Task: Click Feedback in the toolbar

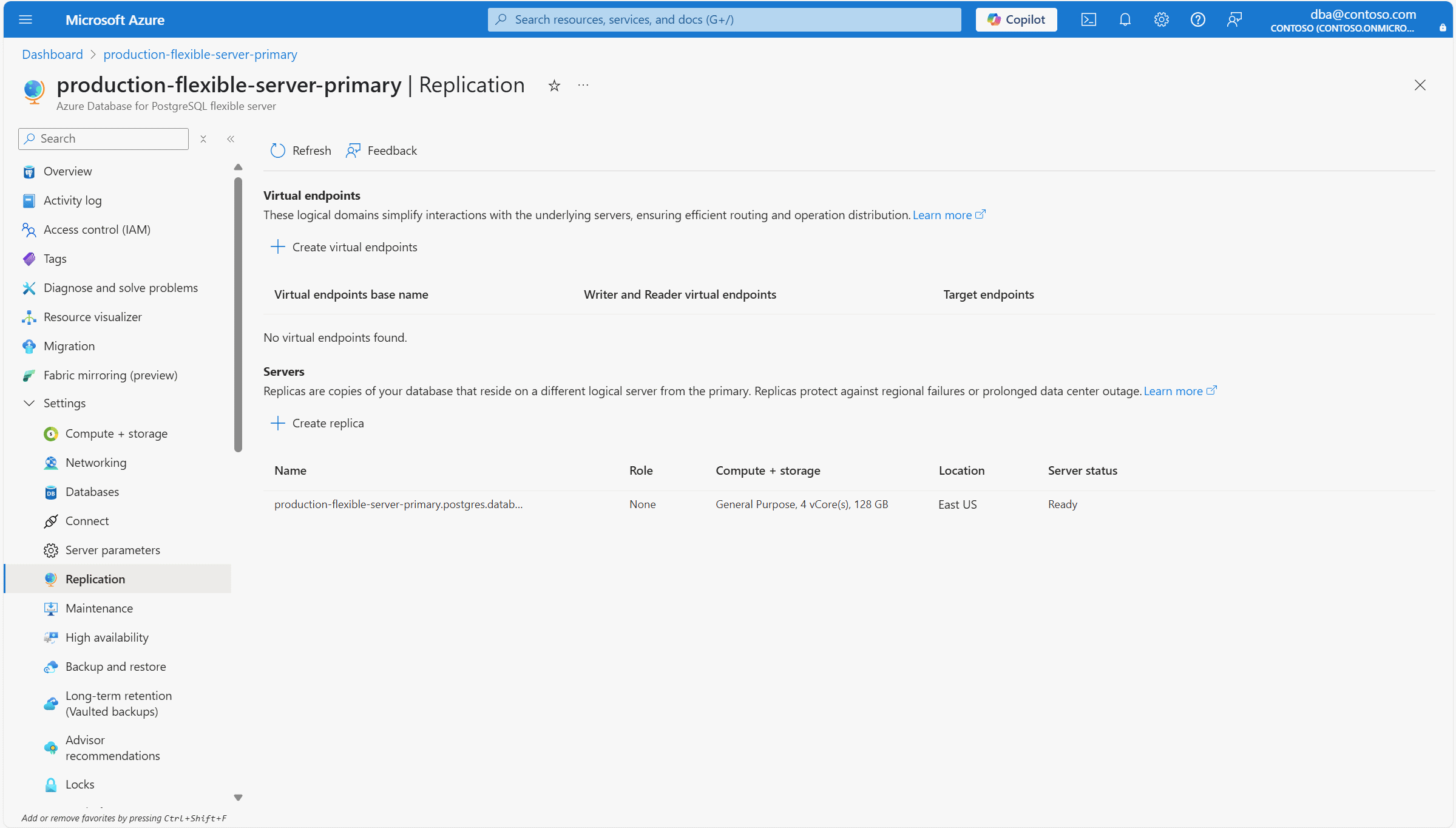Action: 382,151
